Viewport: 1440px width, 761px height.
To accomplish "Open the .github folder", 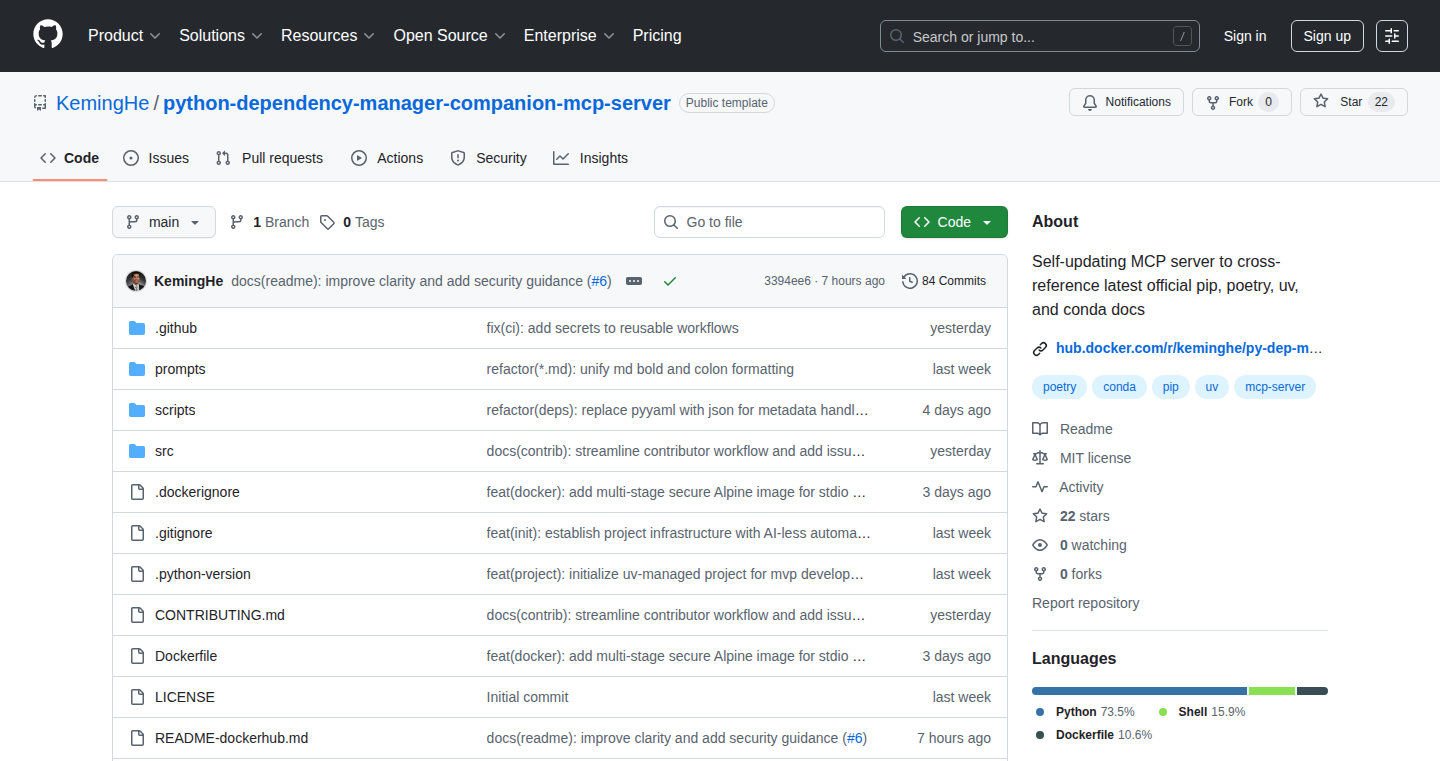I will coord(176,328).
